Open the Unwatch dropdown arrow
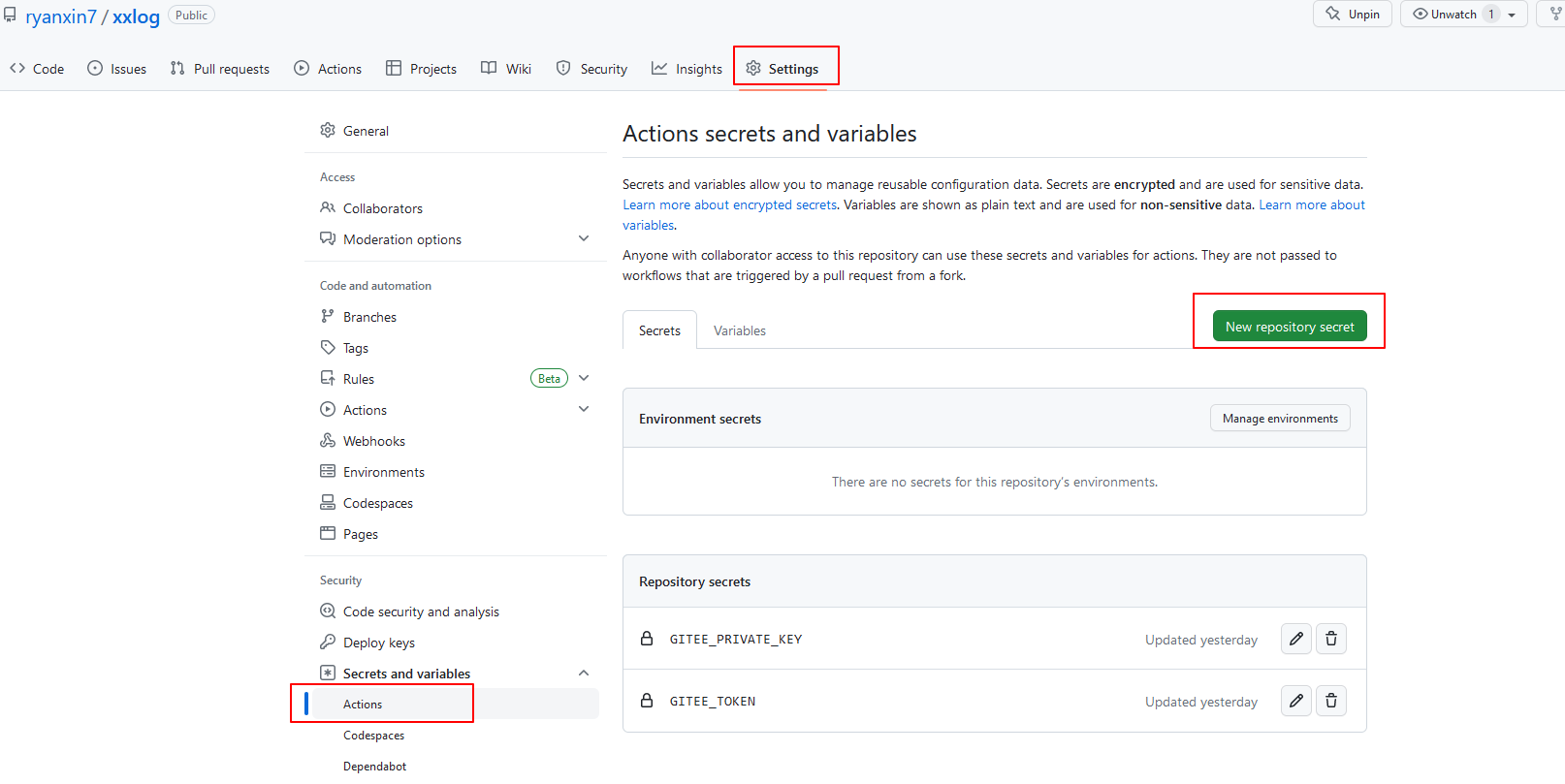1565x784 pixels. point(1512,15)
